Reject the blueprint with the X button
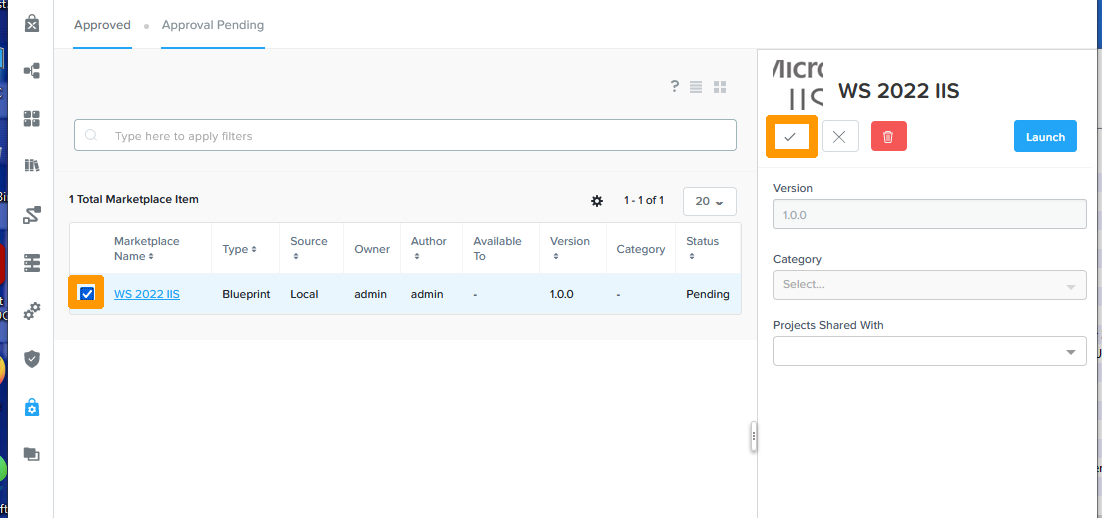This screenshot has height=518, width=1102. pos(840,137)
